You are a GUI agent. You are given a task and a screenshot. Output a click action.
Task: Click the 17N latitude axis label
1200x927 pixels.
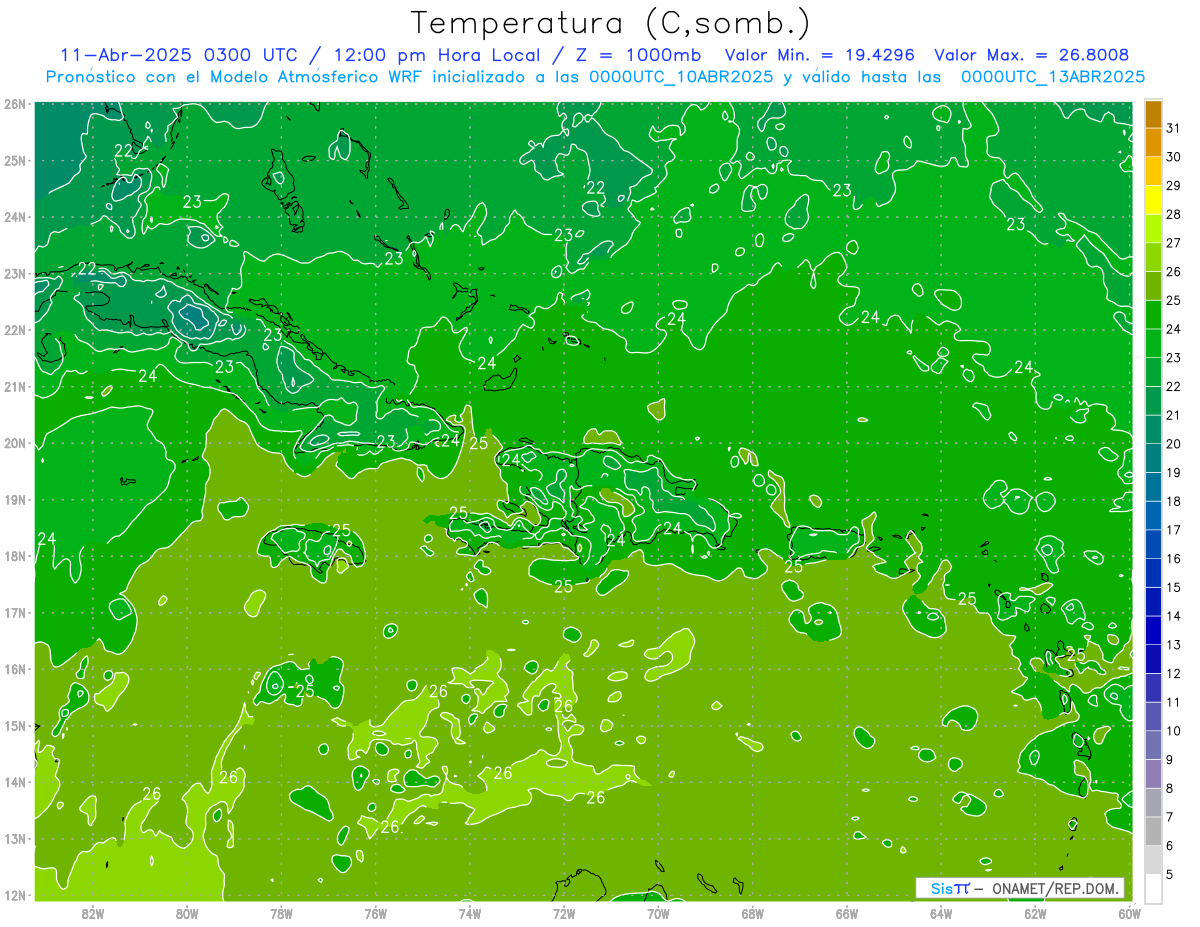pyautogui.click(x=15, y=612)
